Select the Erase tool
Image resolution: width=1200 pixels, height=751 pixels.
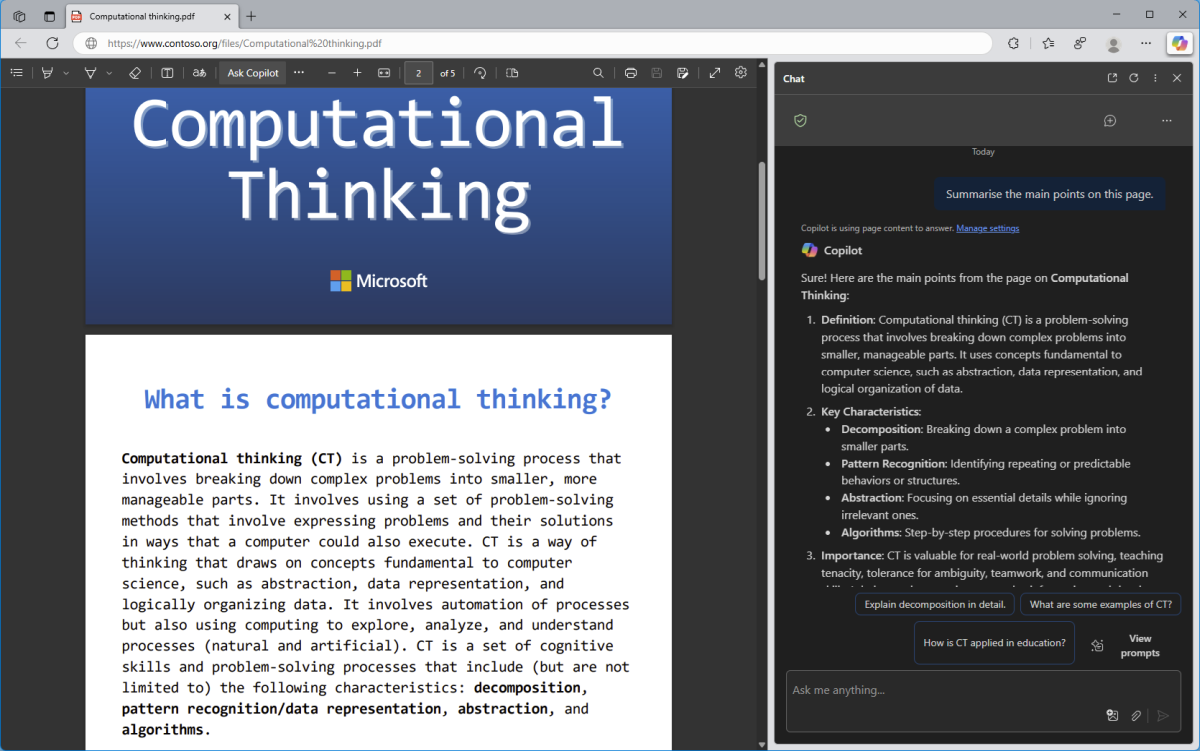[134, 73]
